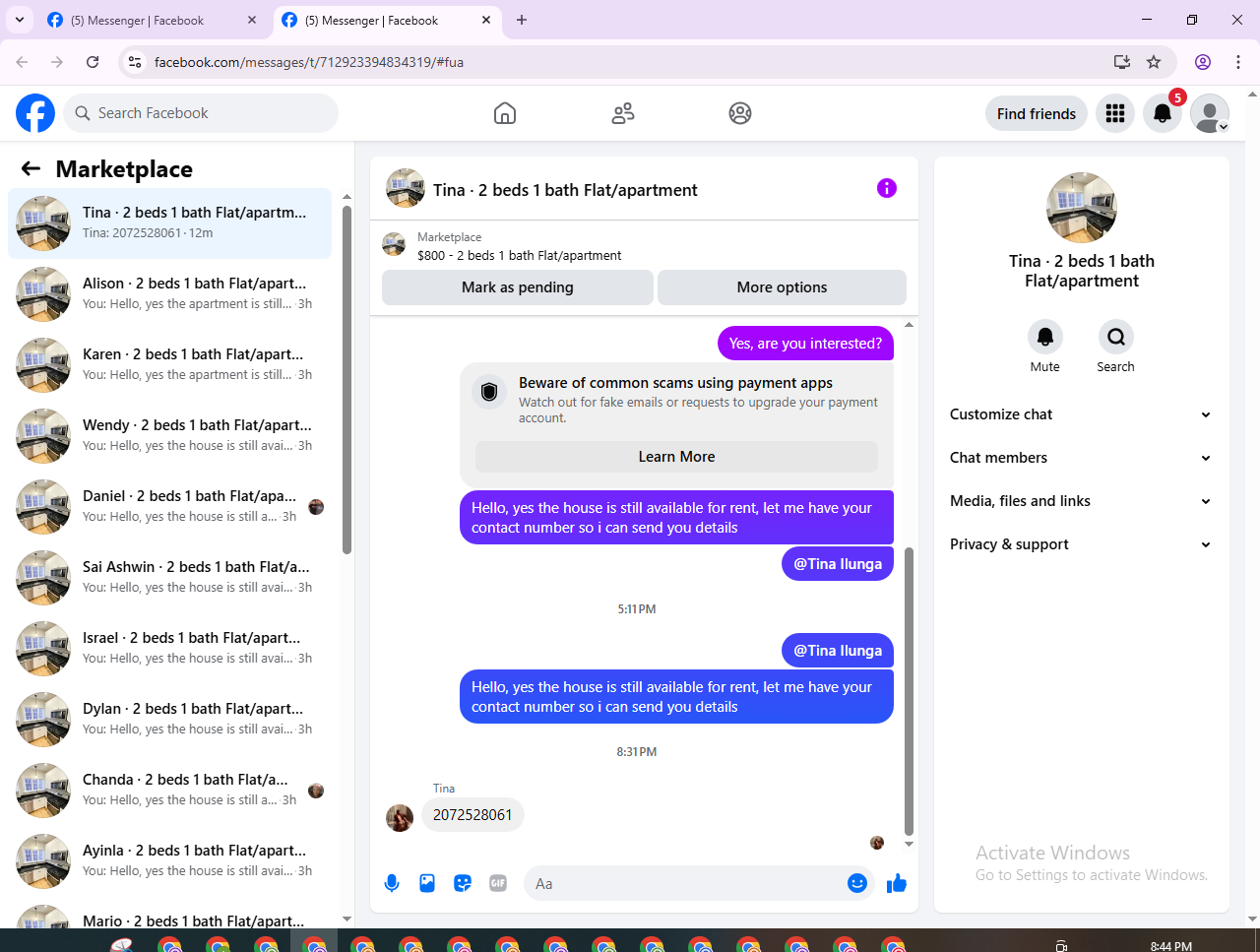Open Israel conversation
Screen dimensions: 1260x952
pyautogui.click(x=170, y=649)
